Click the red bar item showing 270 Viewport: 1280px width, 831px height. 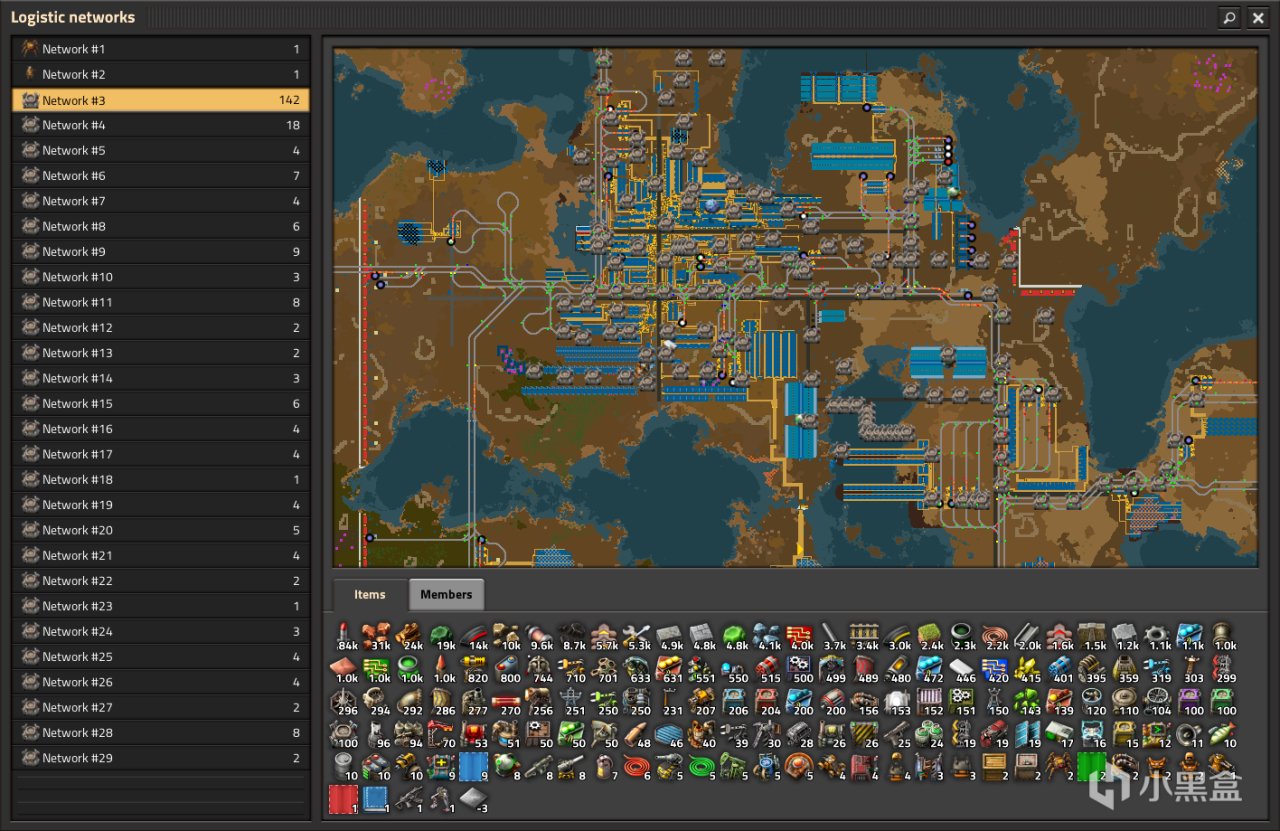click(x=507, y=701)
